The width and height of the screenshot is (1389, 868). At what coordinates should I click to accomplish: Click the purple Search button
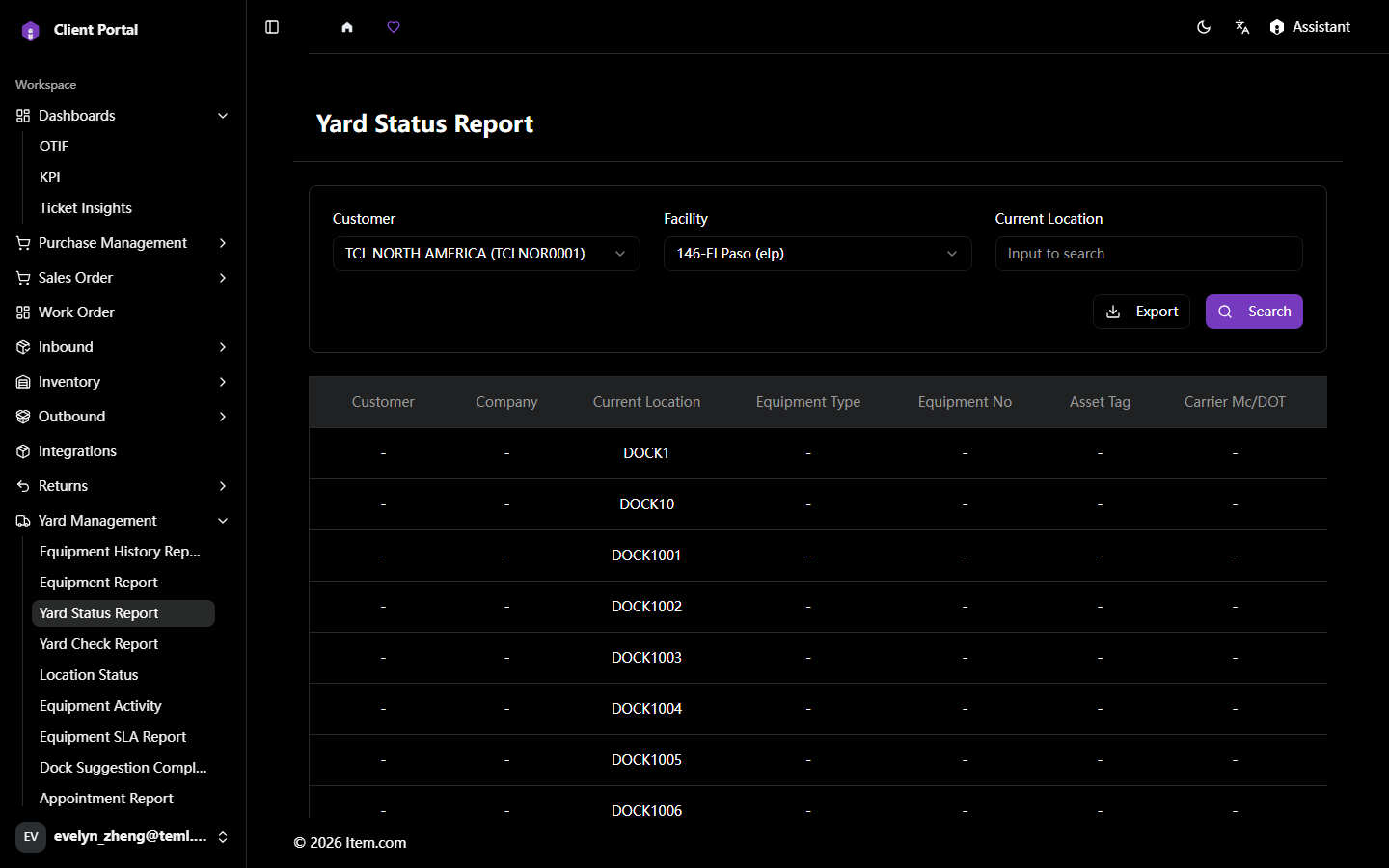pyautogui.click(x=1254, y=312)
